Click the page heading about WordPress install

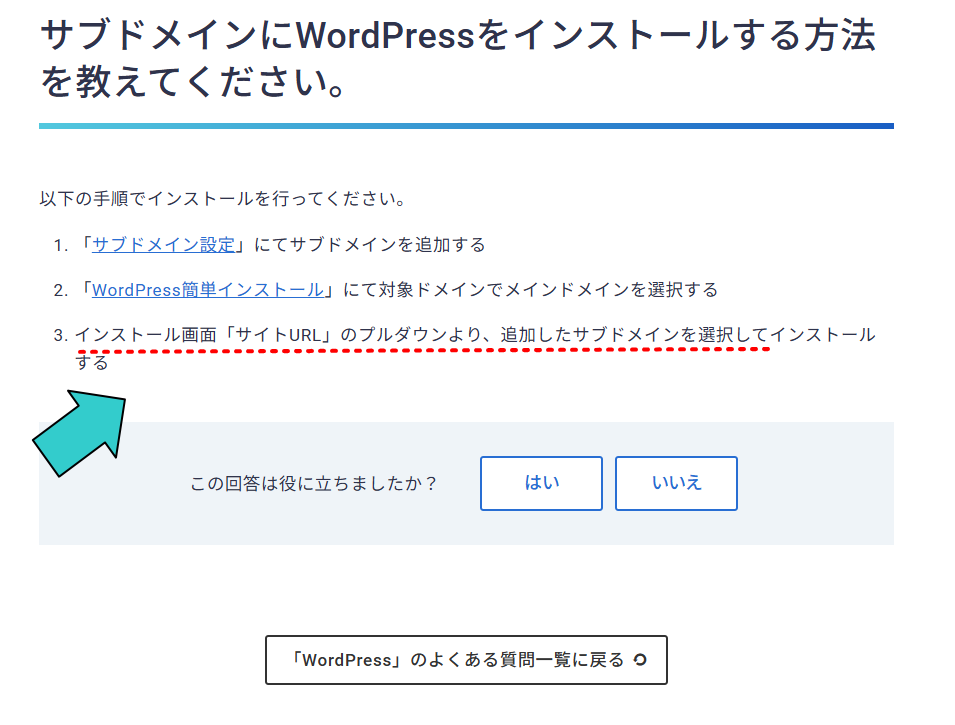coord(457,60)
